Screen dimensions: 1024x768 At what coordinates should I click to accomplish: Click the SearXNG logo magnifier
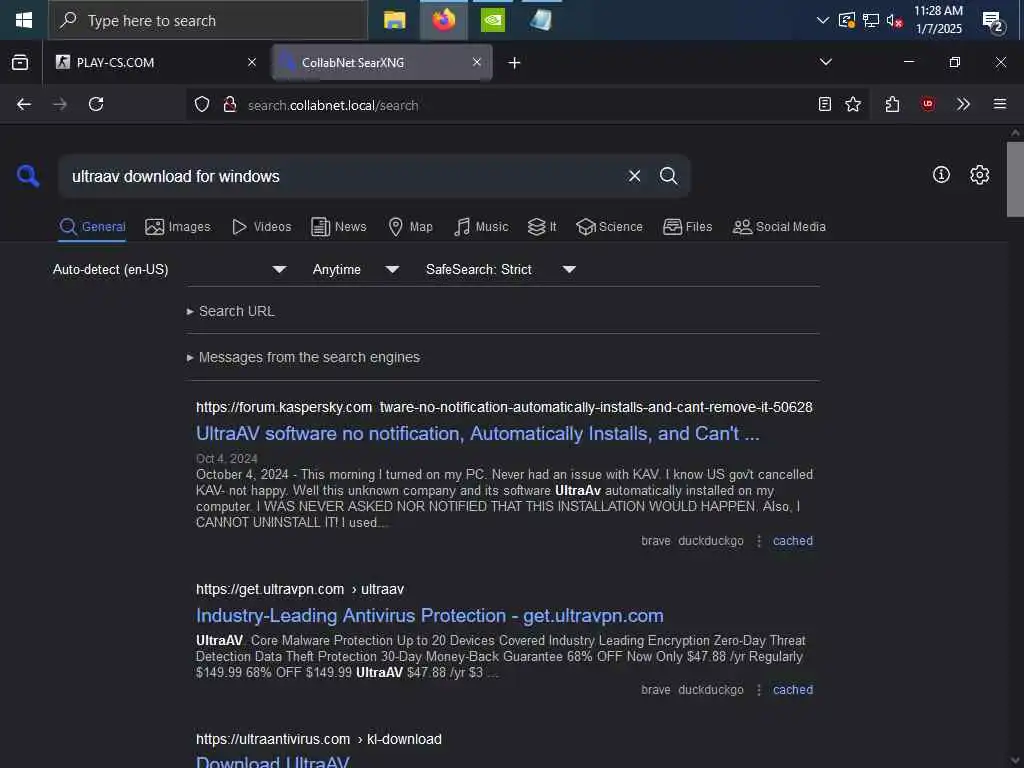pos(28,176)
